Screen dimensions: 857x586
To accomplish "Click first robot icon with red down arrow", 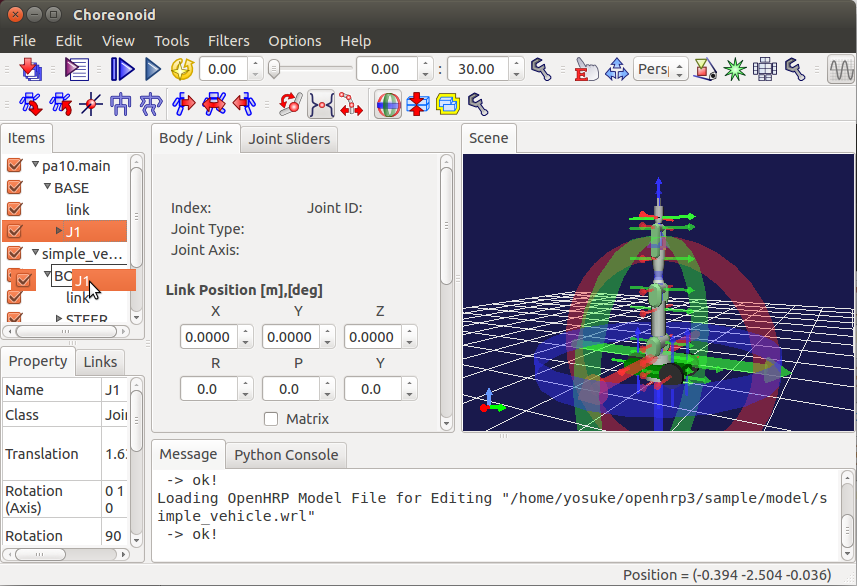I will click(31, 104).
